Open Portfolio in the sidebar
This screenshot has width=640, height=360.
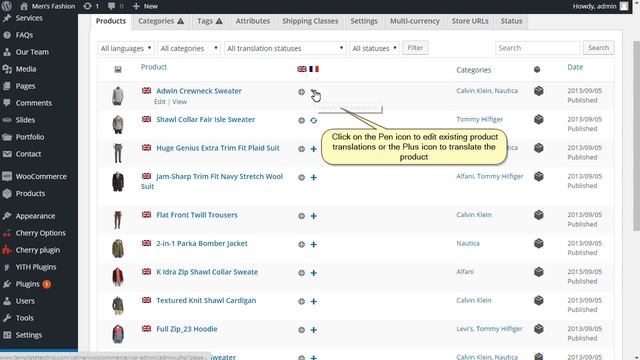tap(30, 137)
